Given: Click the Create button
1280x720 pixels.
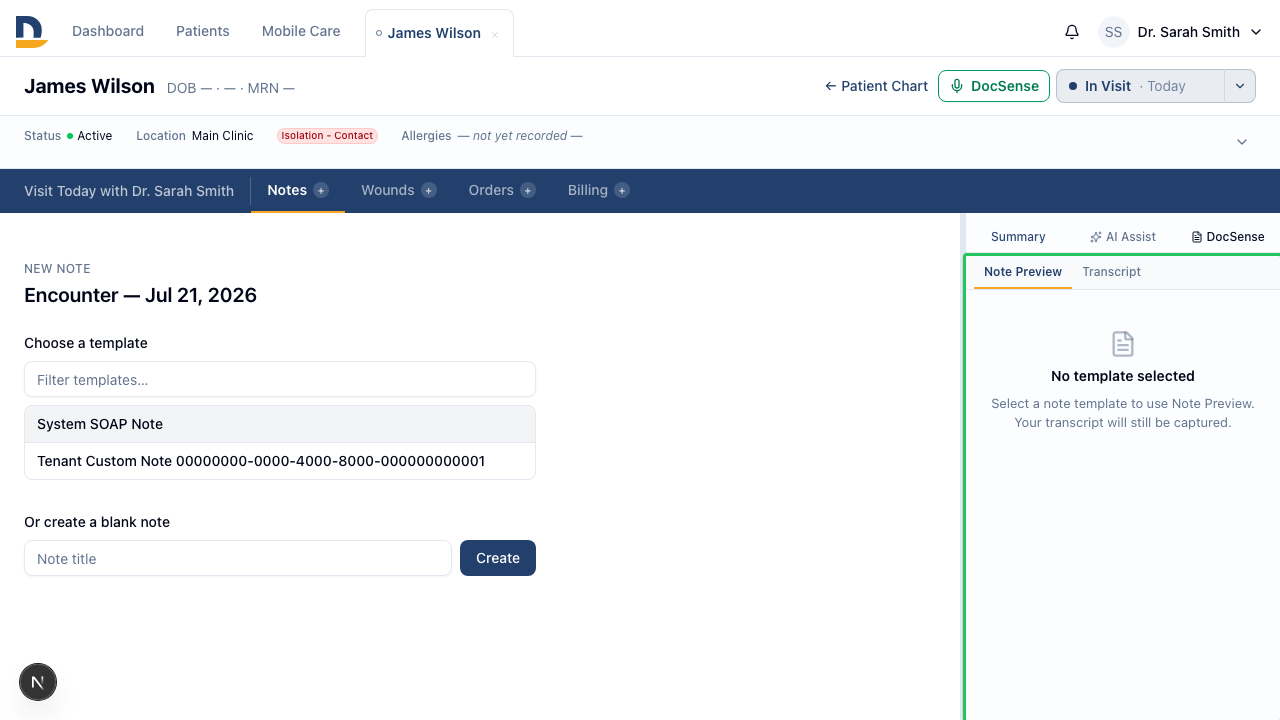Looking at the screenshot, I should [x=498, y=558].
